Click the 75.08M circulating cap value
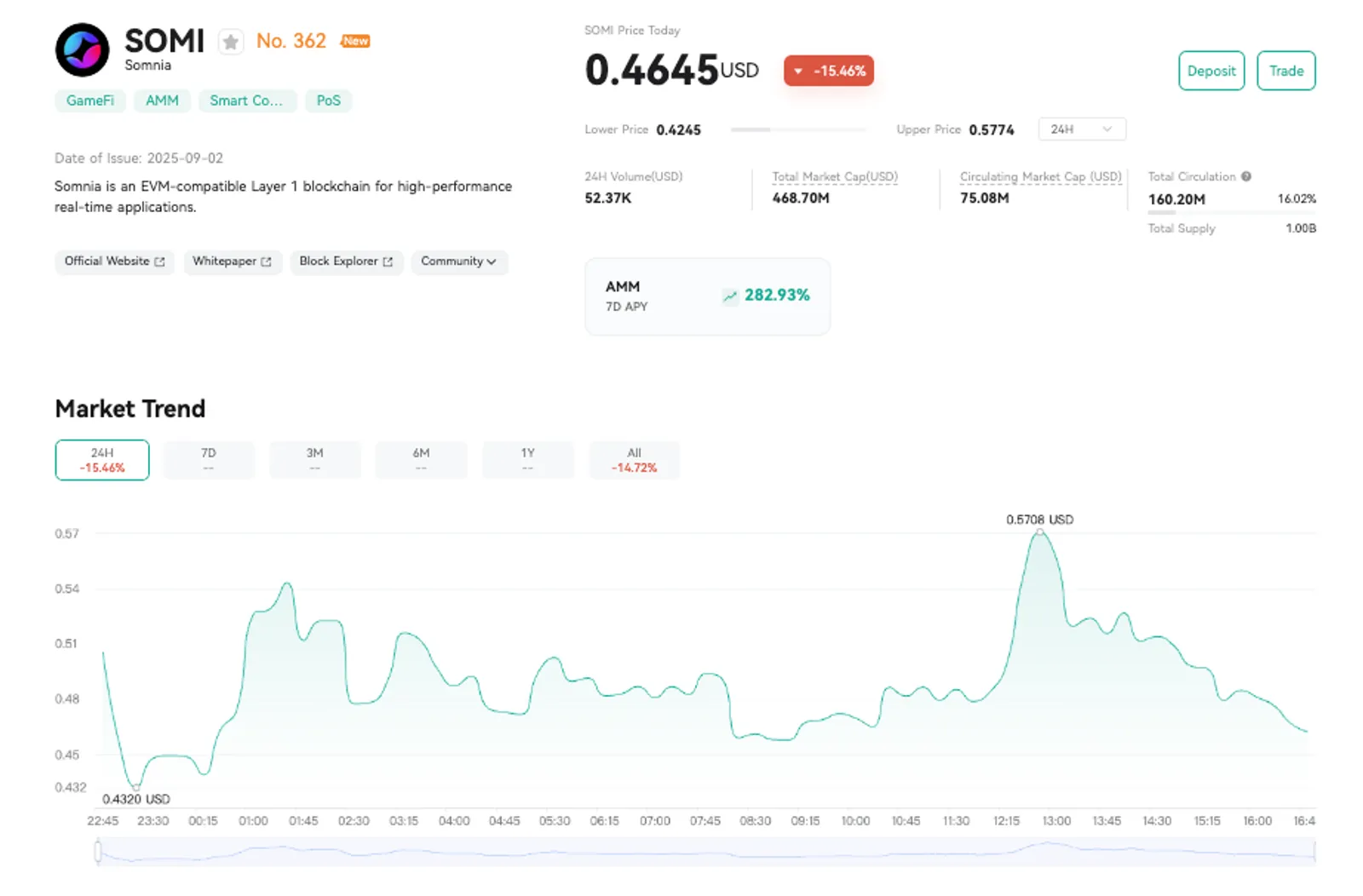This screenshot has width=1363, height=896. click(x=985, y=198)
